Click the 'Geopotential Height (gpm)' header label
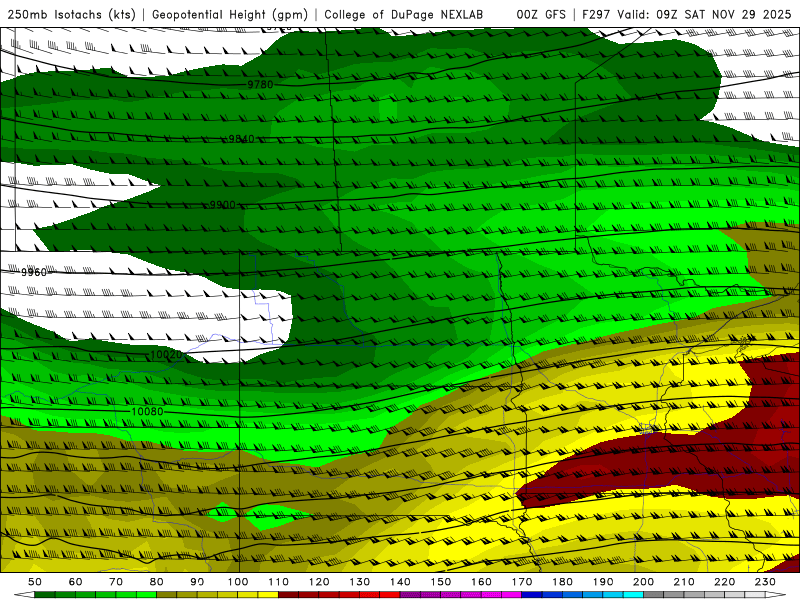The image size is (800, 600). (230, 14)
